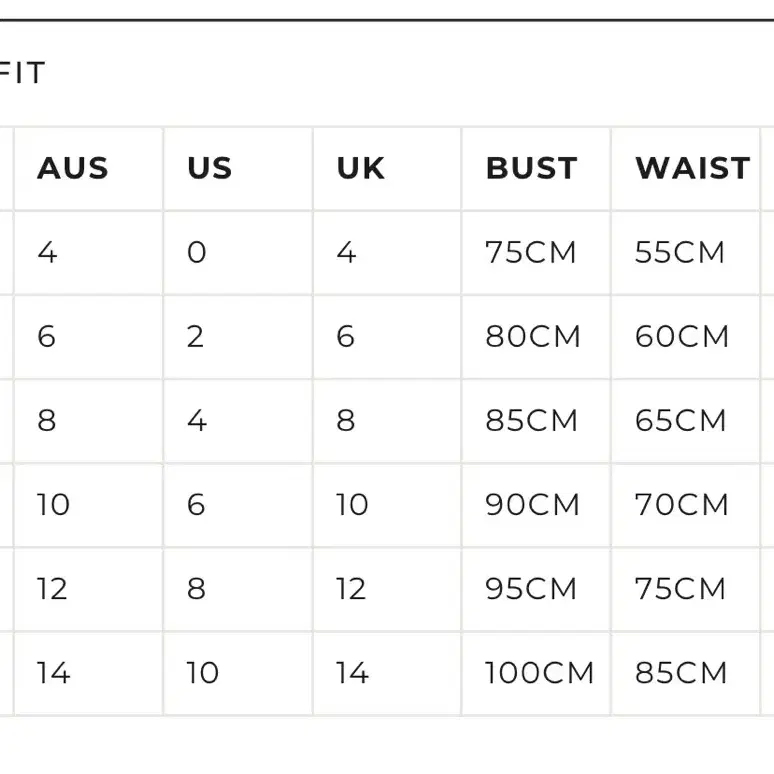This screenshot has height=774, width=774.
Task: Click the 65CM waist value
Action: (680, 421)
